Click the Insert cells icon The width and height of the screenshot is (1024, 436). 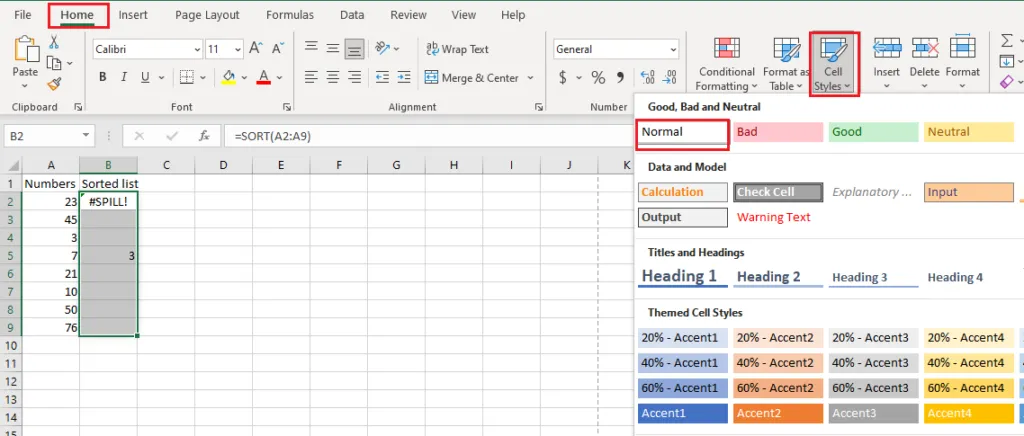click(887, 48)
